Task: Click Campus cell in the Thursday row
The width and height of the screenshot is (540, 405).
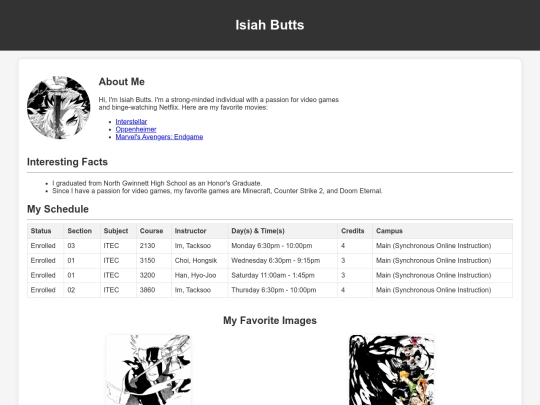Action: click(x=442, y=290)
